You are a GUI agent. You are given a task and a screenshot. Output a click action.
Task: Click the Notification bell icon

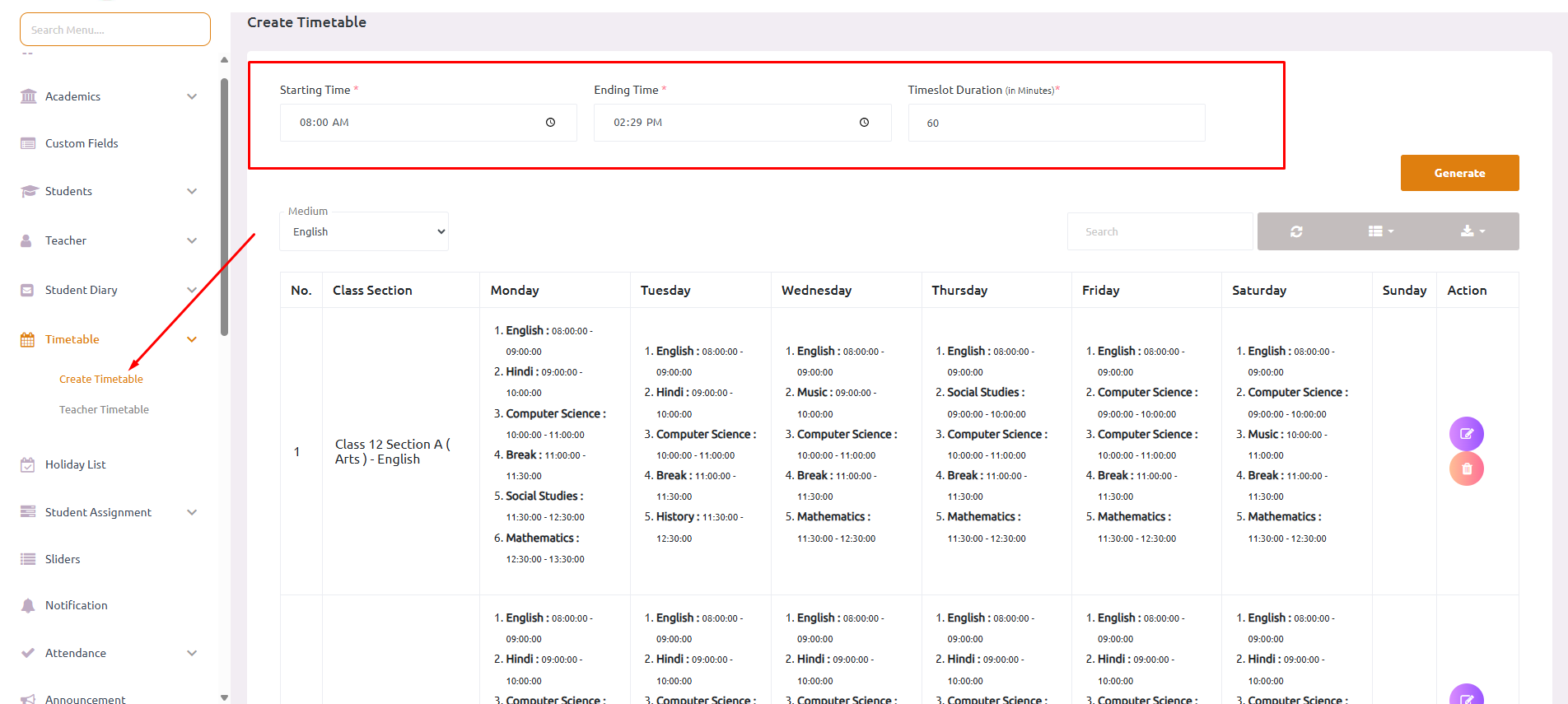point(28,605)
